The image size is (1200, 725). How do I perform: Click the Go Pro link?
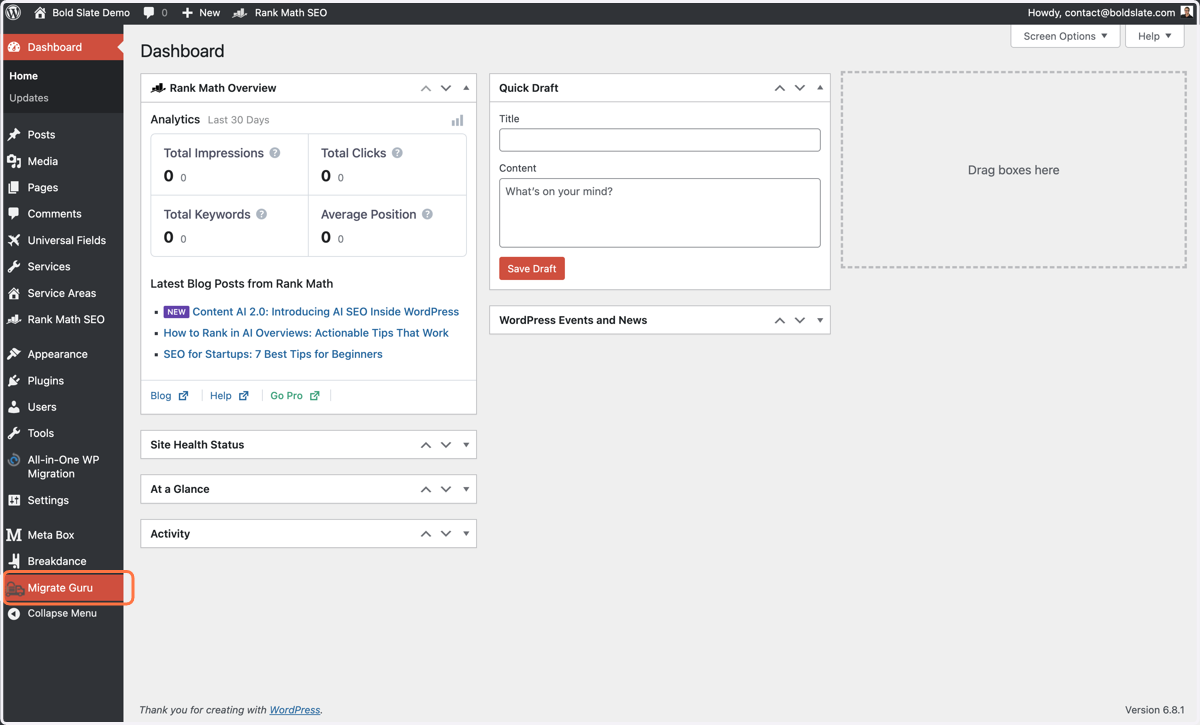(x=295, y=396)
